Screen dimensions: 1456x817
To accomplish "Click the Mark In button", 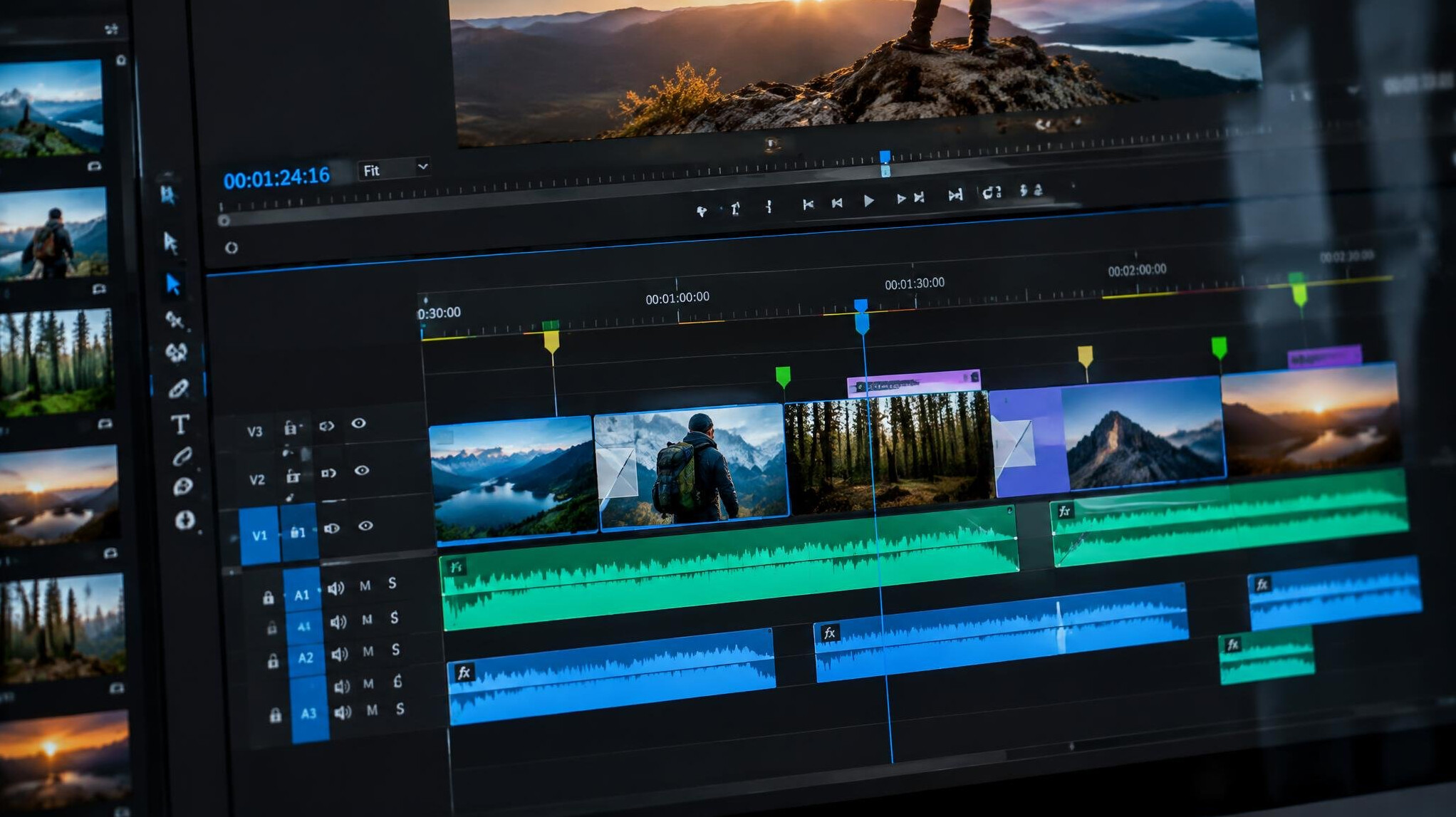I will [x=735, y=209].
